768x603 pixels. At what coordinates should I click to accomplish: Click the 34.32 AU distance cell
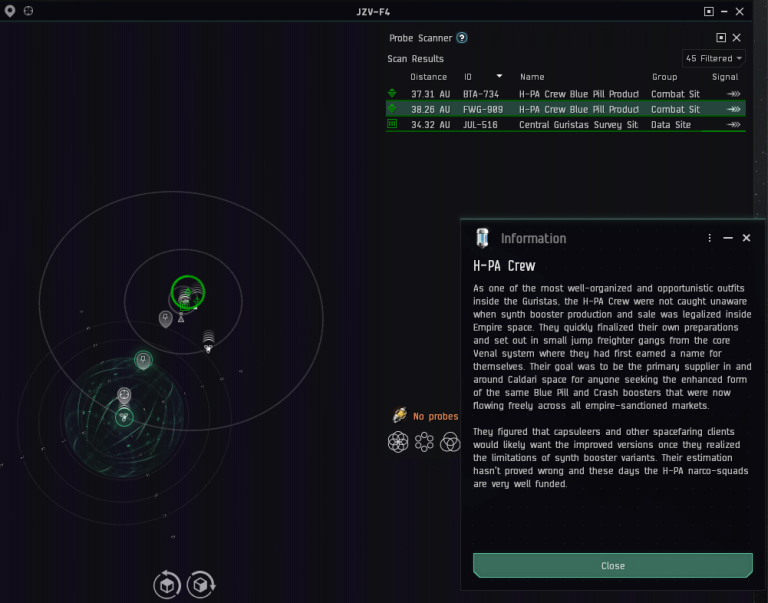pyautogui.click(x=430, y=125)
